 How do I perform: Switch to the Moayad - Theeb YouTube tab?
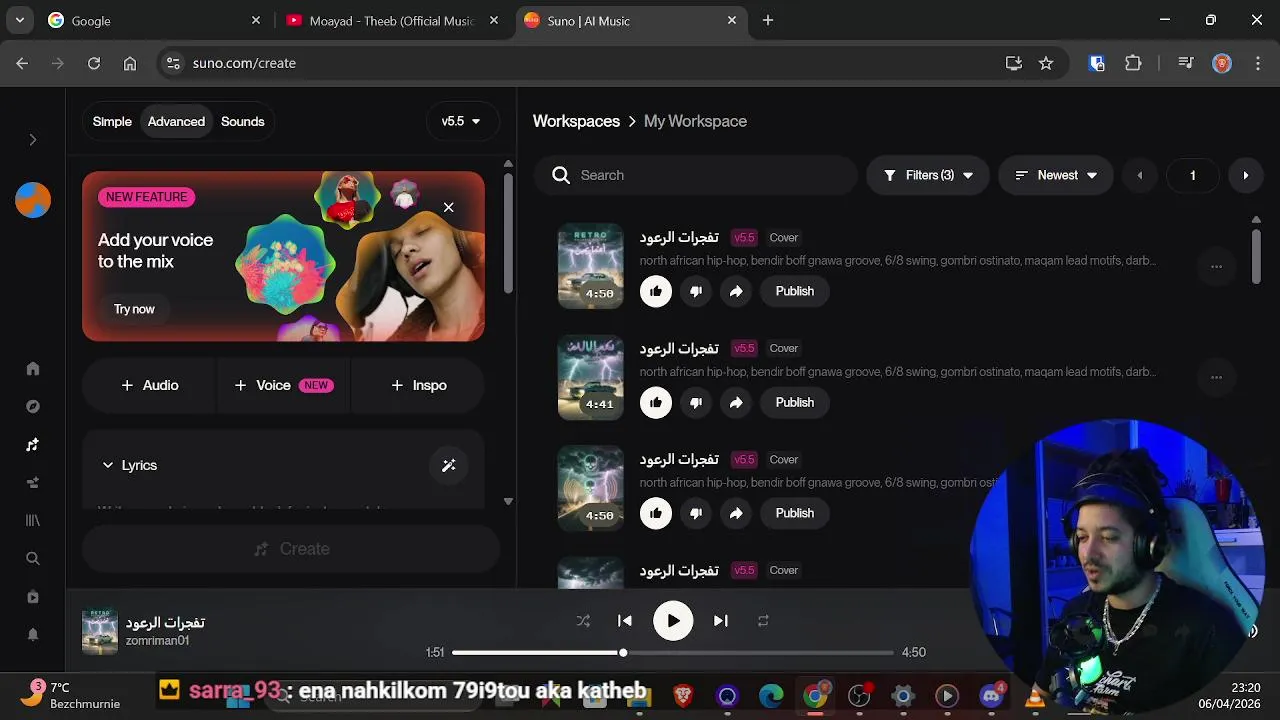[x=393, y=20]
